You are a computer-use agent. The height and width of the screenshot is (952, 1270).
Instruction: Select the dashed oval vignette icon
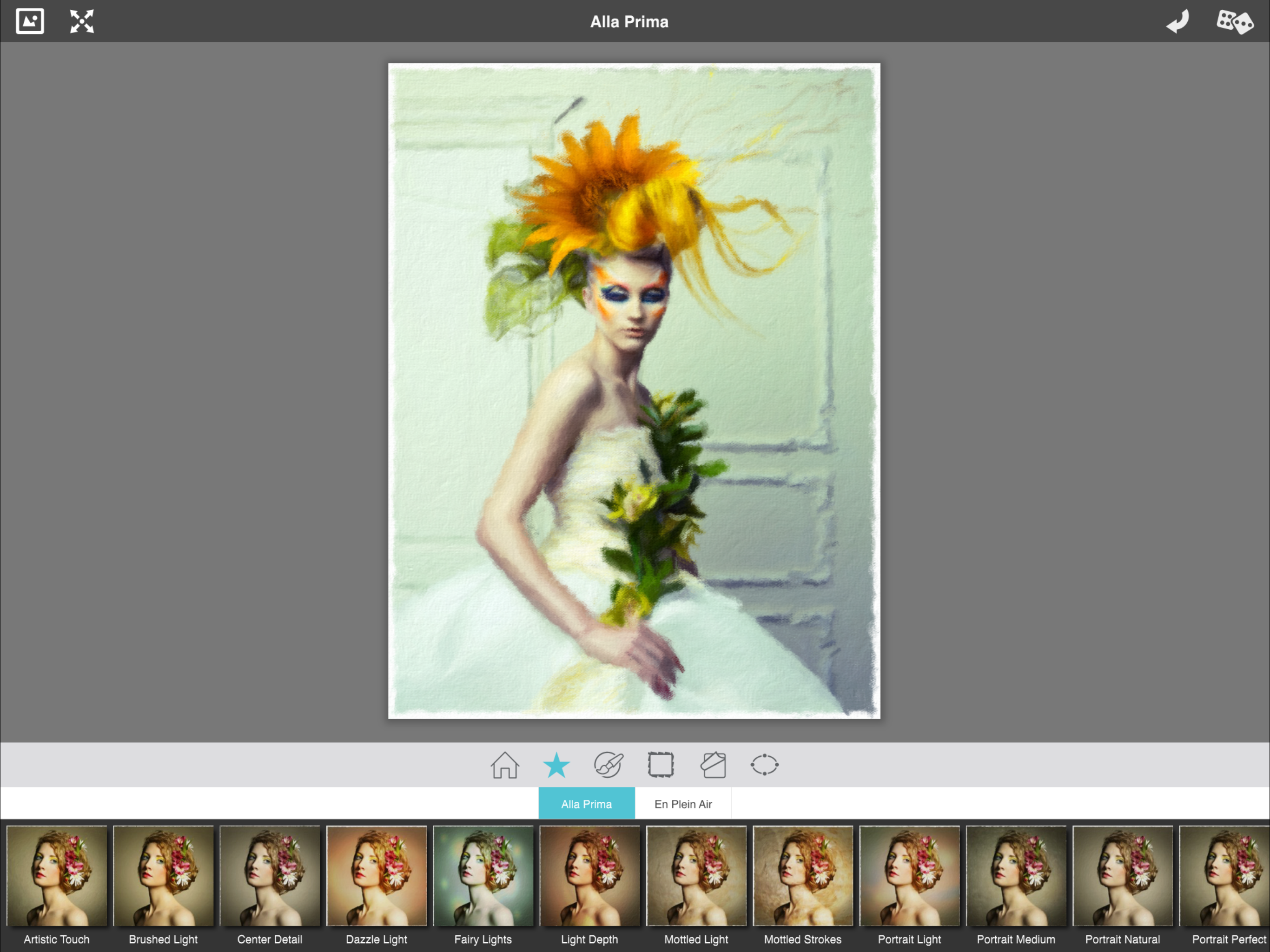(x=764, y=765)
